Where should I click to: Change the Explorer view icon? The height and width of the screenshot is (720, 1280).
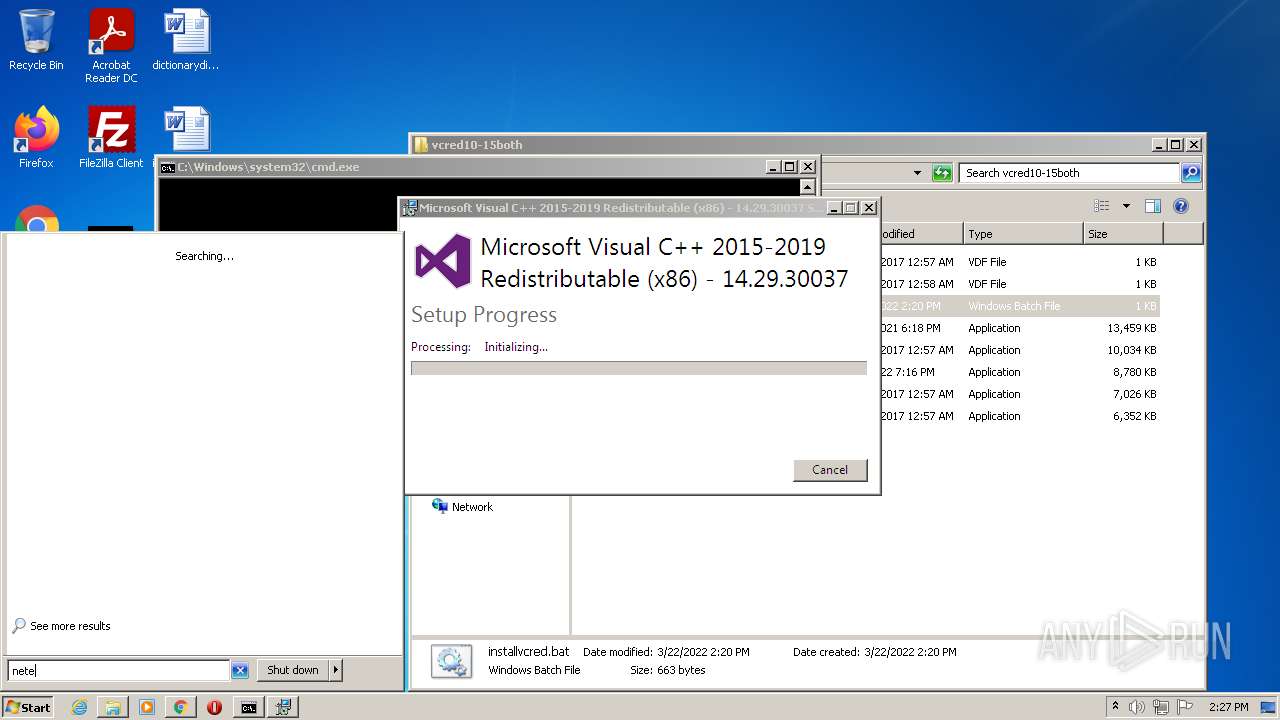(1102, 206)
